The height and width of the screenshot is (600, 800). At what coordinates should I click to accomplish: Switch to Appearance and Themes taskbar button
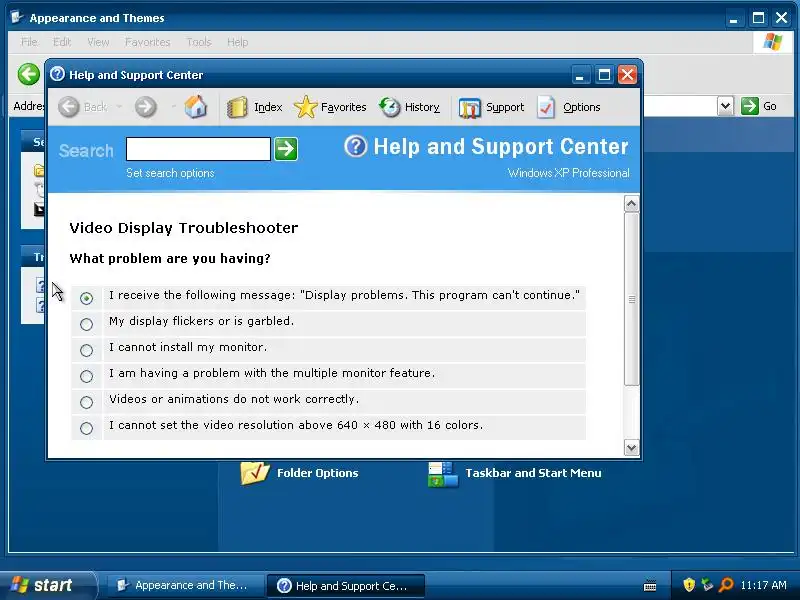click(184, 585)
